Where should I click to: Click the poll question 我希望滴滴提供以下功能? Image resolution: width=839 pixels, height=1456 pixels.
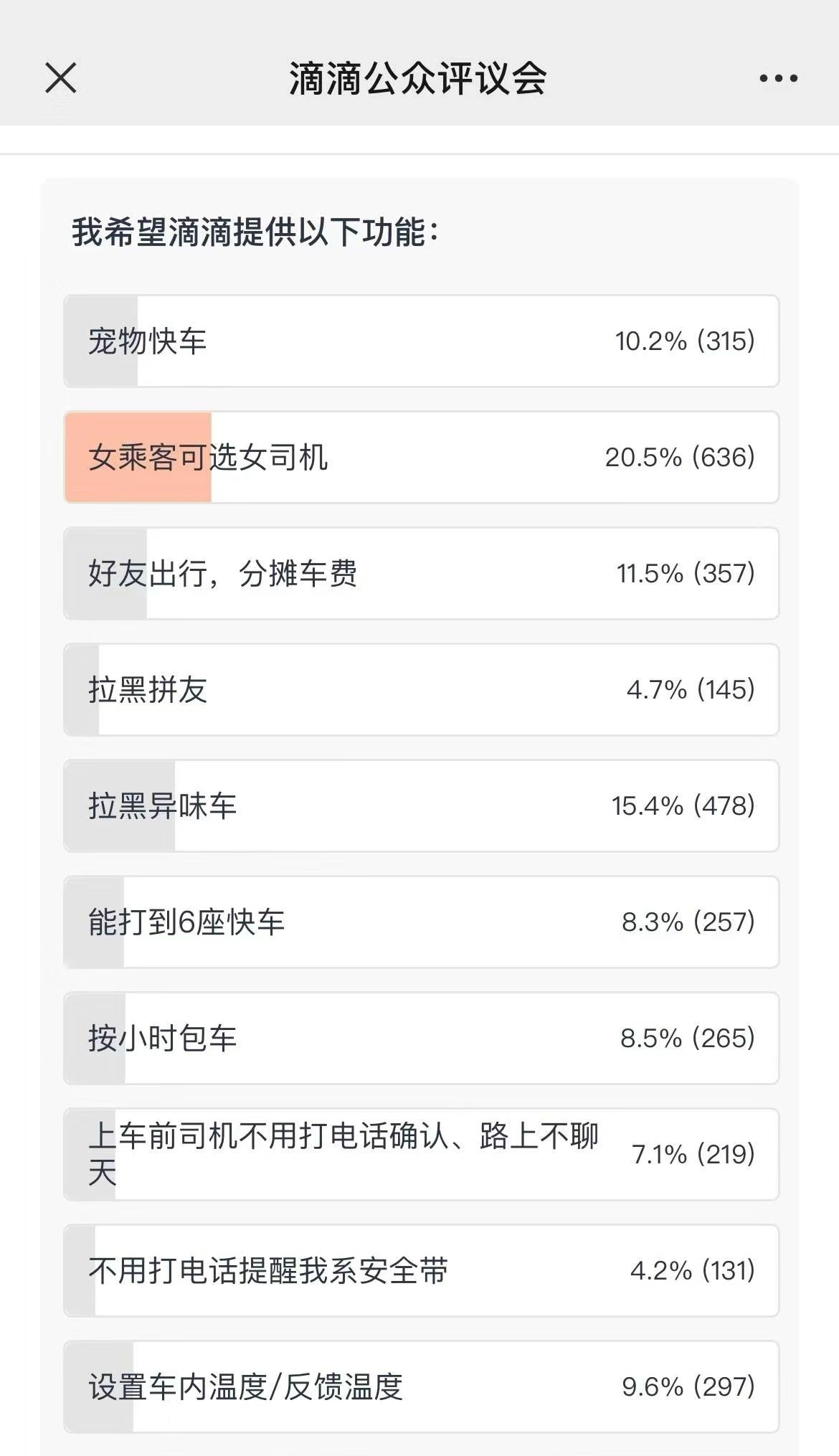click(x=255, y=232)
